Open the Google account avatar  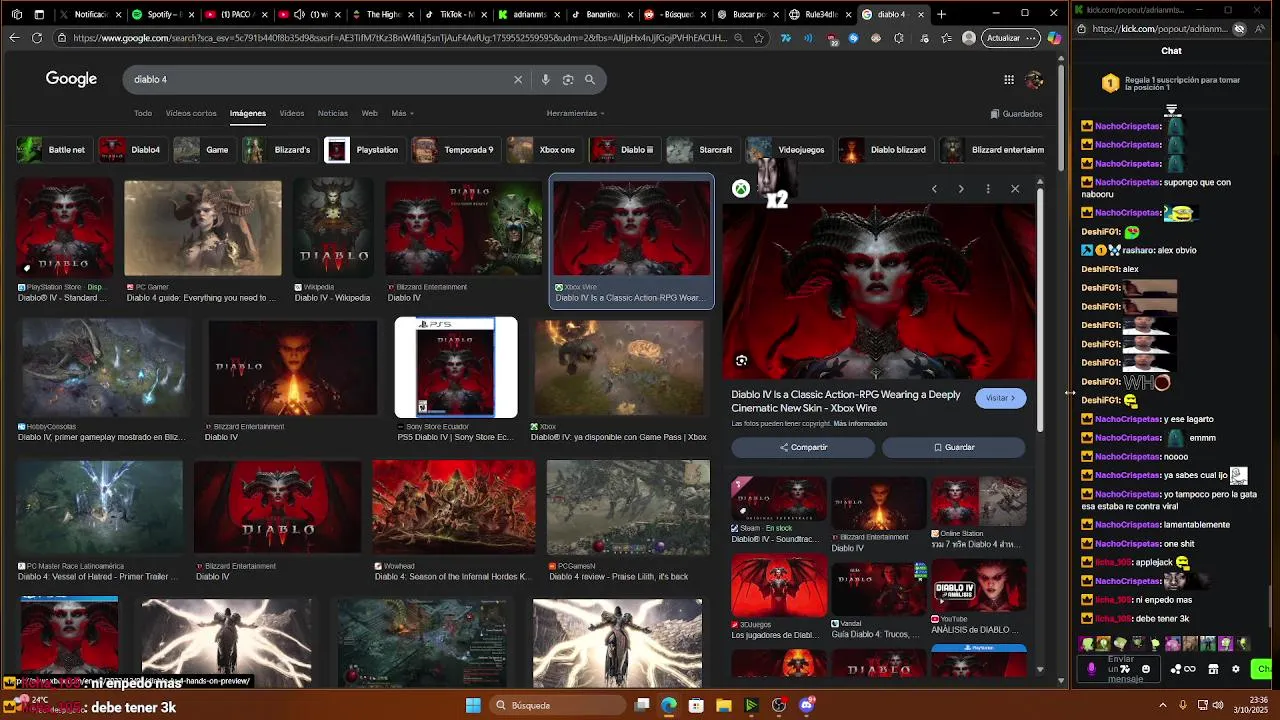click(1034, 79)
